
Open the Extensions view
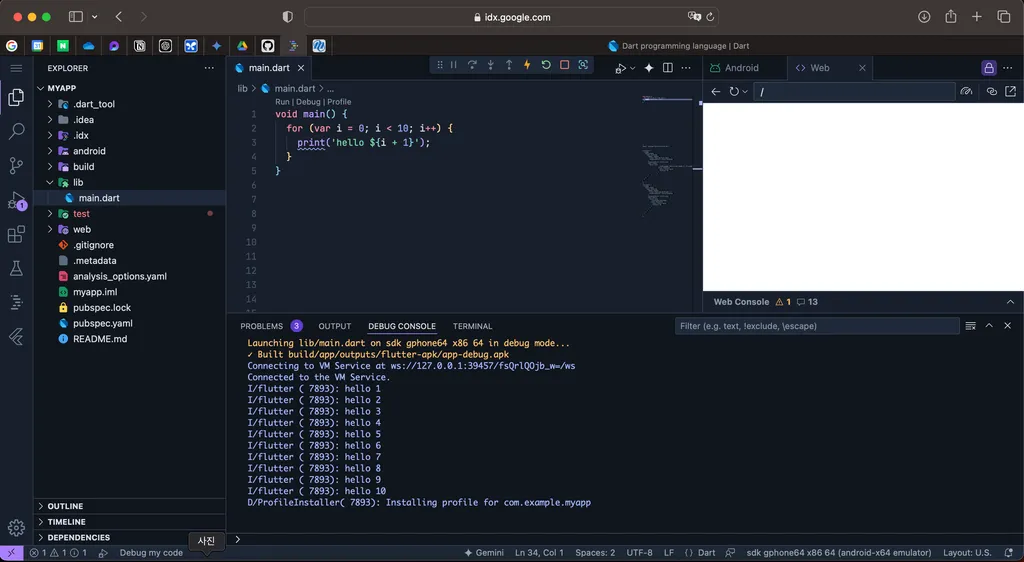(16, 234)
